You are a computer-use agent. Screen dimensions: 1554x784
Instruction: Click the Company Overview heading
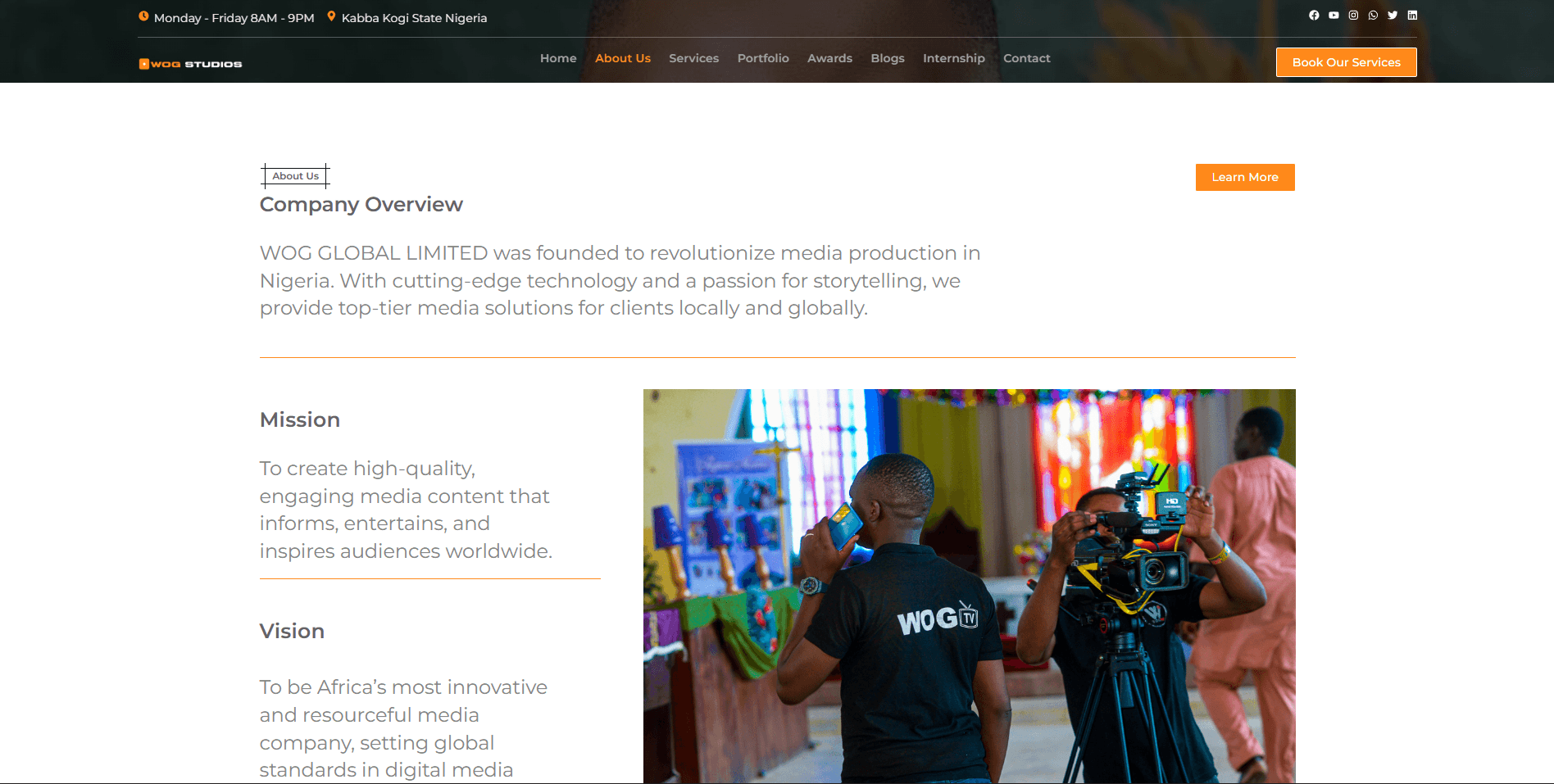(361, 204)
